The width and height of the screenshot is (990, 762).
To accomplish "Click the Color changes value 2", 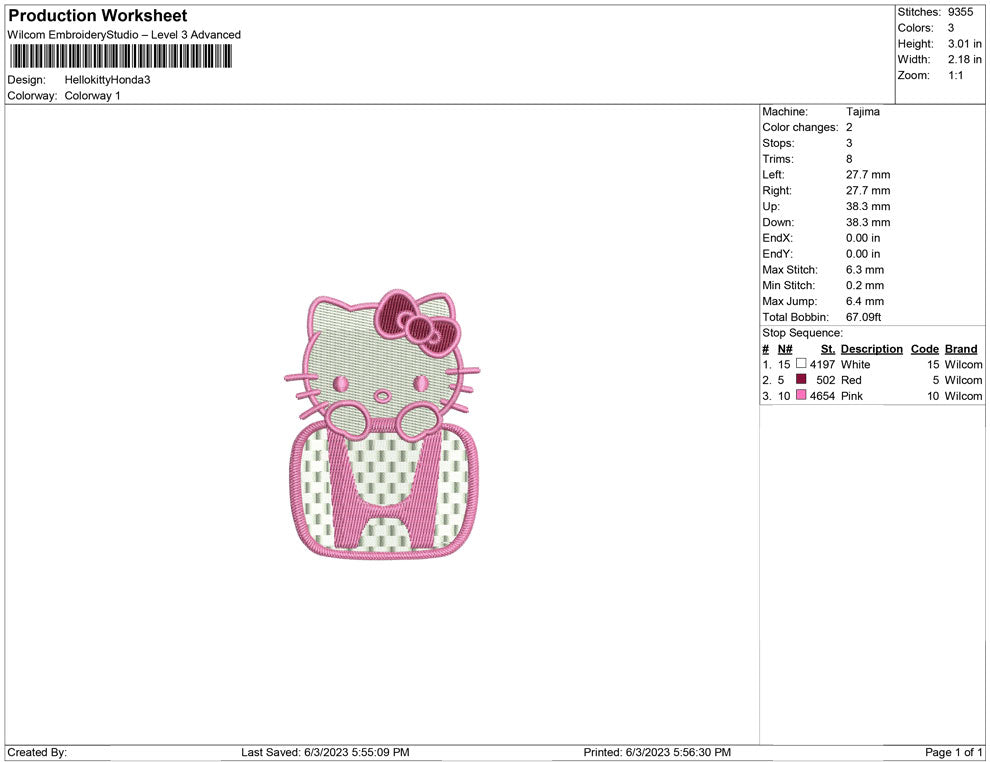I will point(849,128).
